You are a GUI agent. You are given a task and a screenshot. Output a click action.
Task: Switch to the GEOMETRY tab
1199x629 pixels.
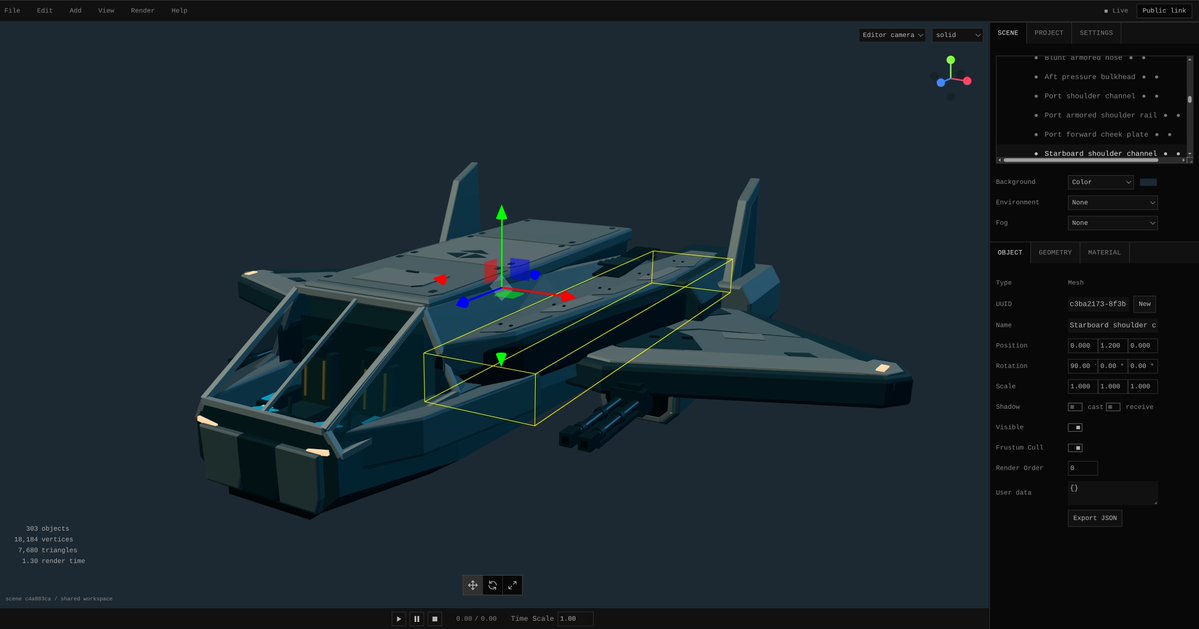(x=1054, y=252)
